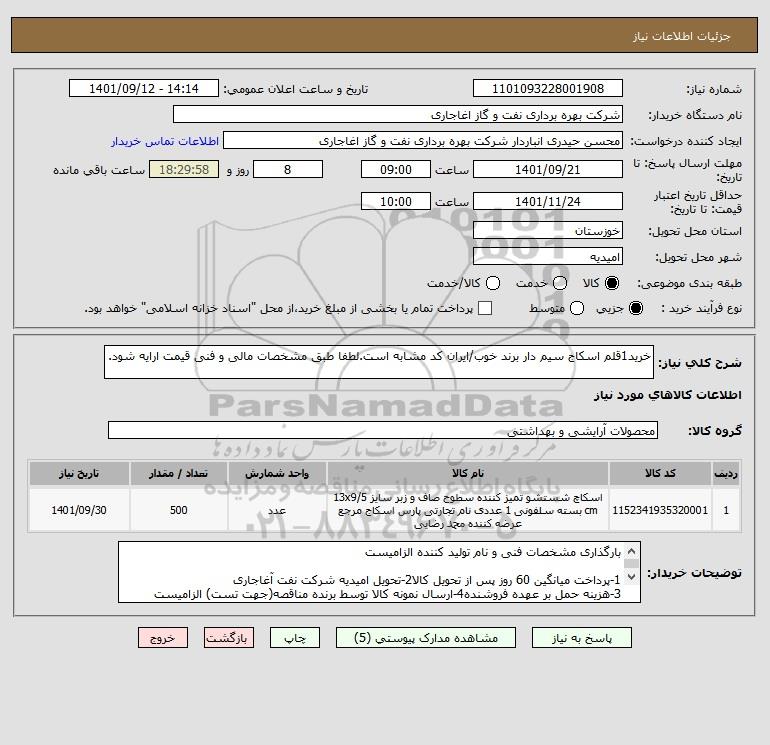Click the announcement date field 1401/09/12 - 14:14
The height and width of the screenshot is (745, 770).
point(143,88)
